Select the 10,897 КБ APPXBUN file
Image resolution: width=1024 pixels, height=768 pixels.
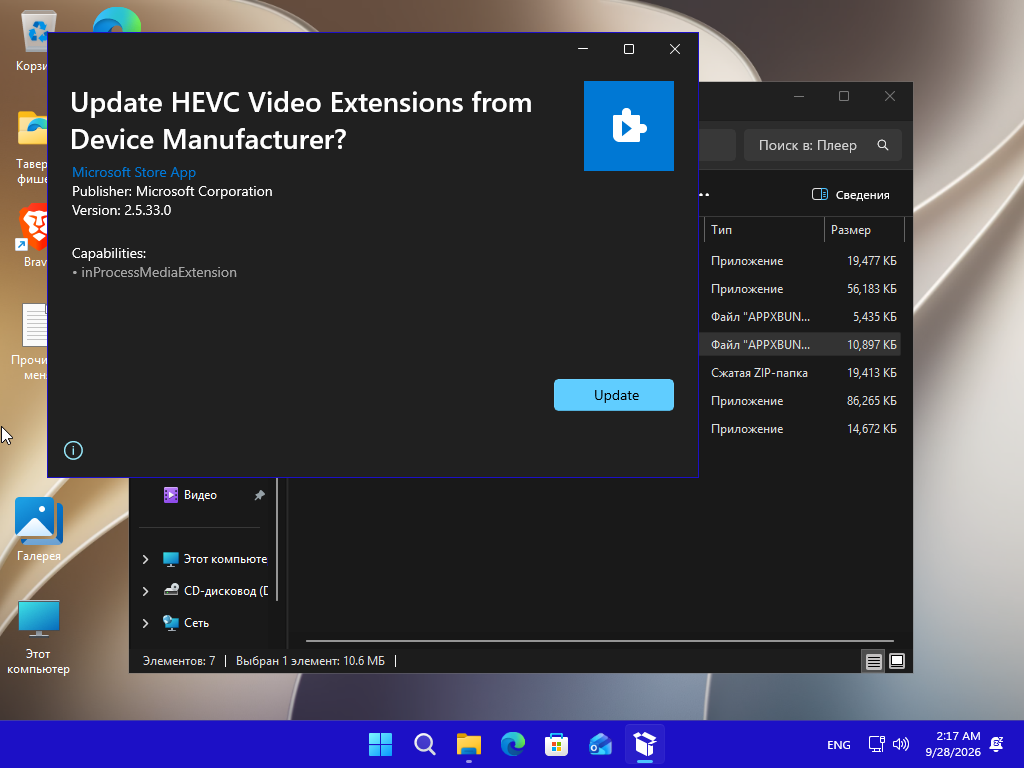[x=800, y=345]
